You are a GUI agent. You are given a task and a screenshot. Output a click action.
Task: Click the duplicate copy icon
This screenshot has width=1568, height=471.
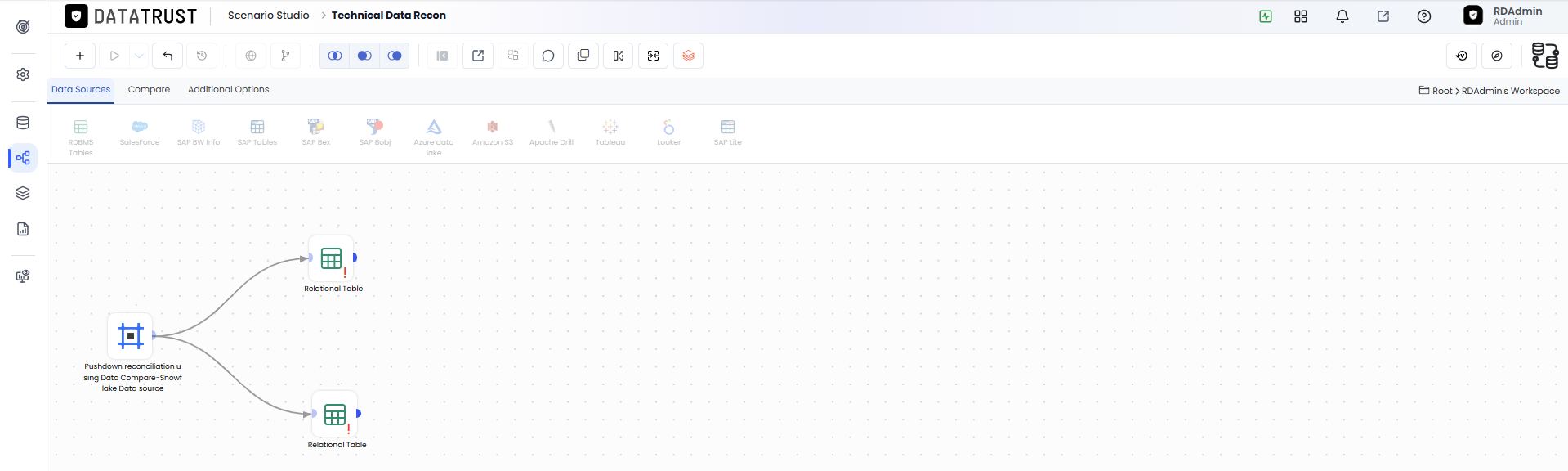(583, 56)
